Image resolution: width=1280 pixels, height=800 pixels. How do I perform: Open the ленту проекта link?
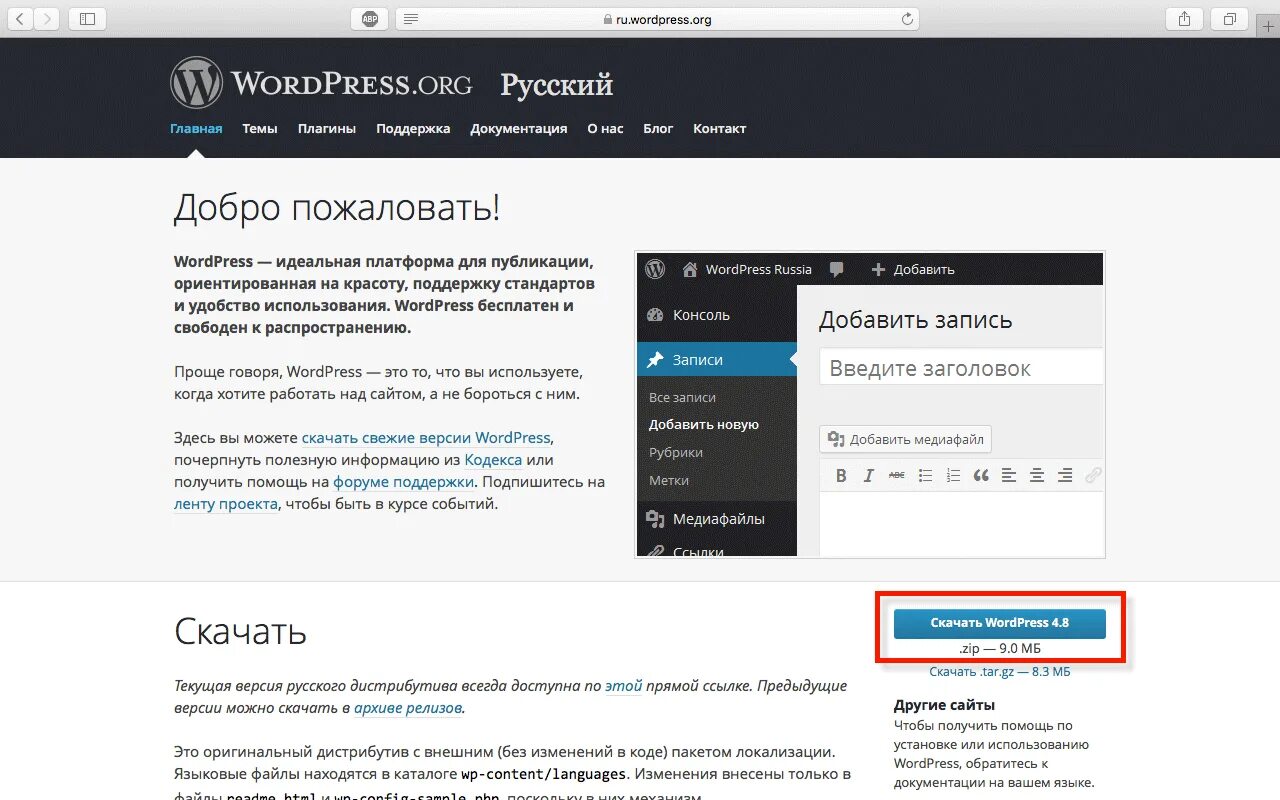(x=226, y=504)
